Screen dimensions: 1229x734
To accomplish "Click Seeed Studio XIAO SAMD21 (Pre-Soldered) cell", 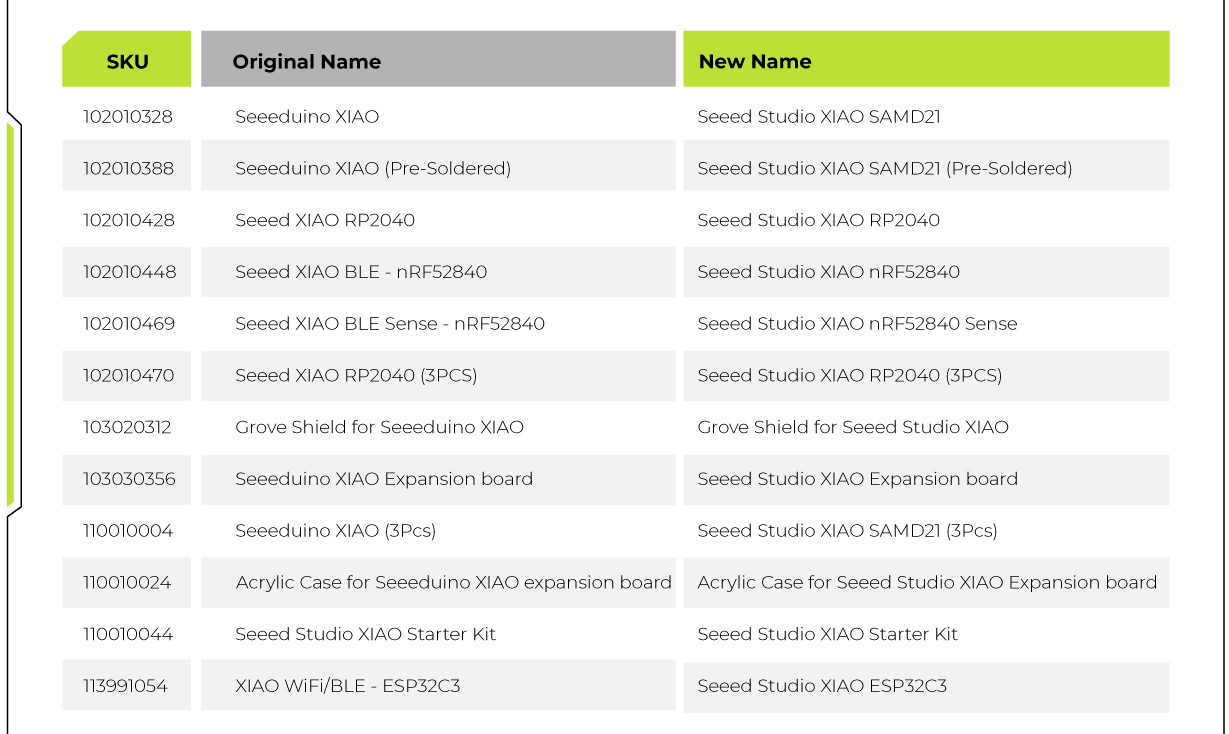I will click(x=884, y=169).
